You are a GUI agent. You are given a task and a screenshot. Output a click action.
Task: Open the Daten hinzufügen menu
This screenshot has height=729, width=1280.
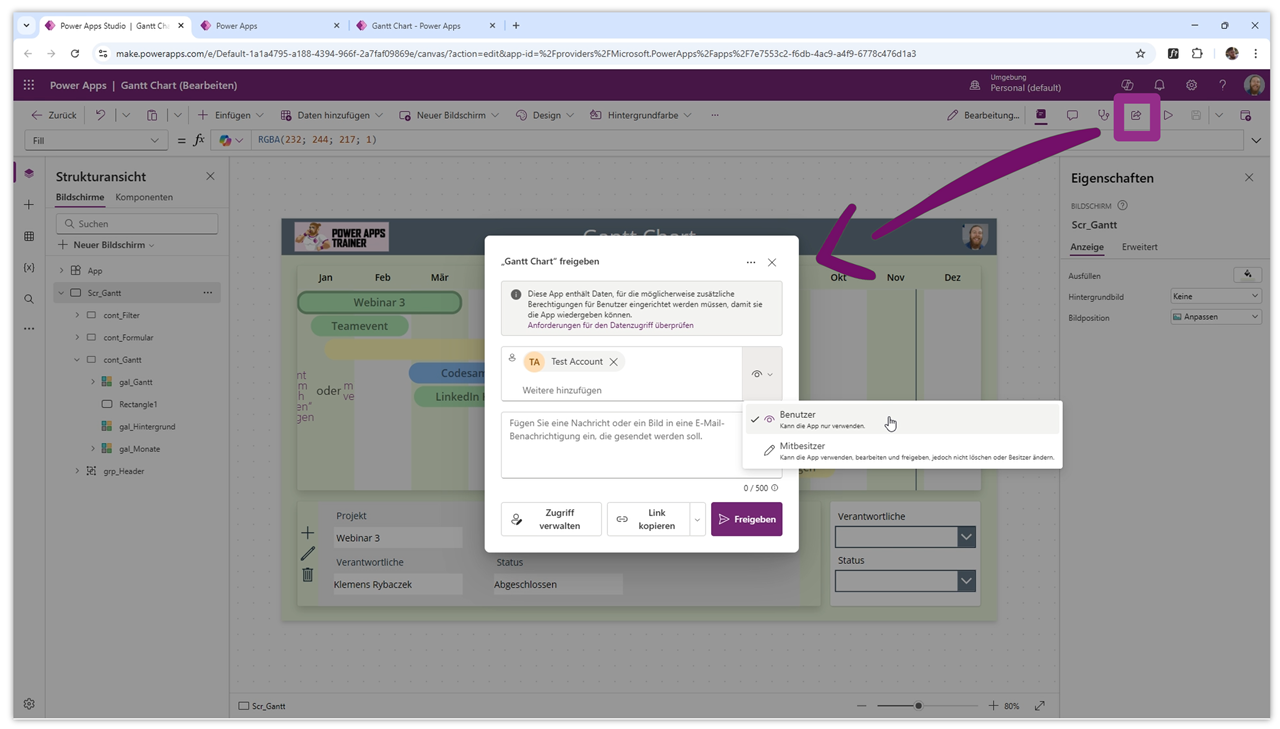pyautogui.click(x=332, y=115)
